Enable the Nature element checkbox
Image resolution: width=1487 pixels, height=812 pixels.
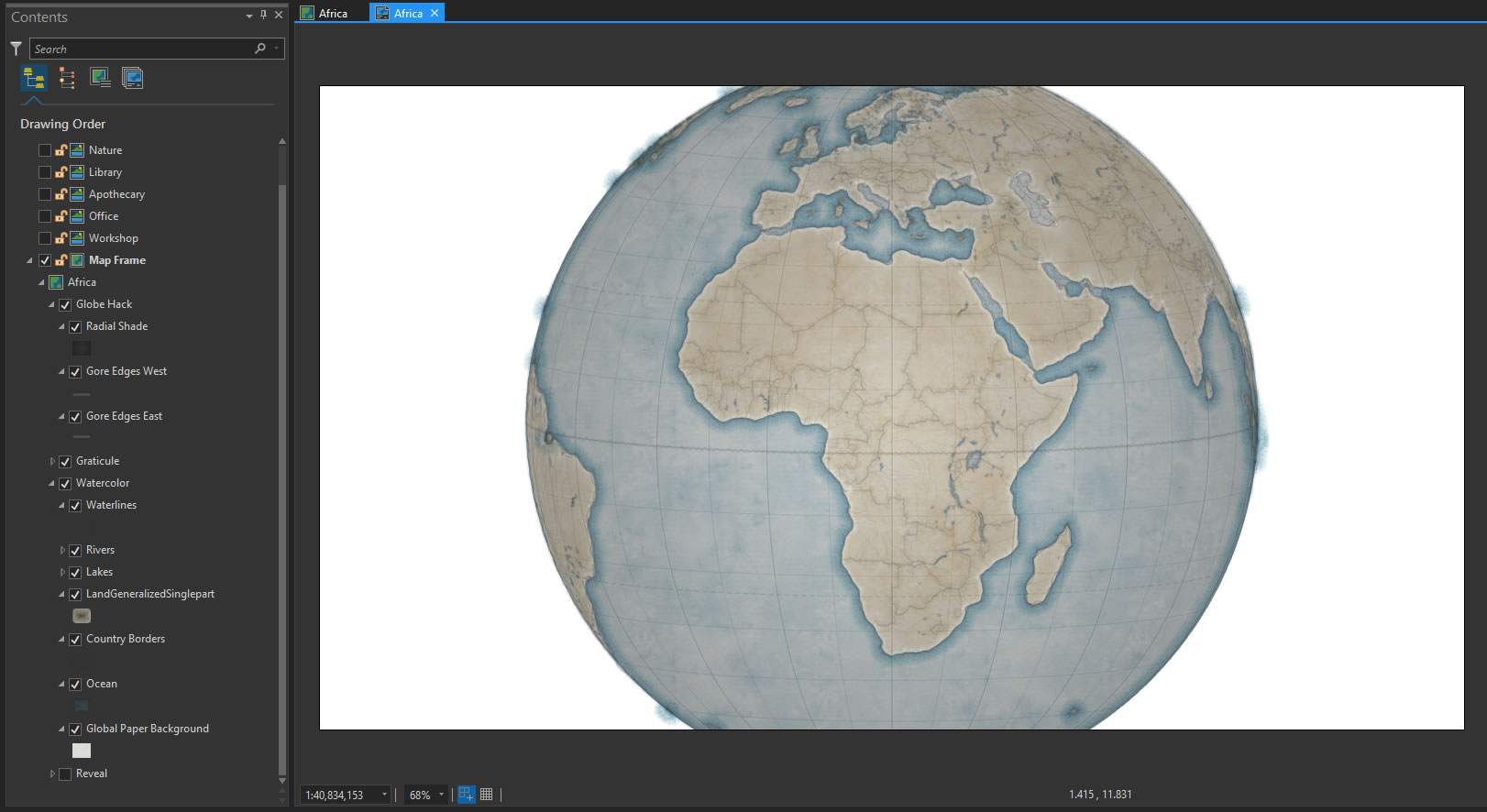(x=45, y=150)
